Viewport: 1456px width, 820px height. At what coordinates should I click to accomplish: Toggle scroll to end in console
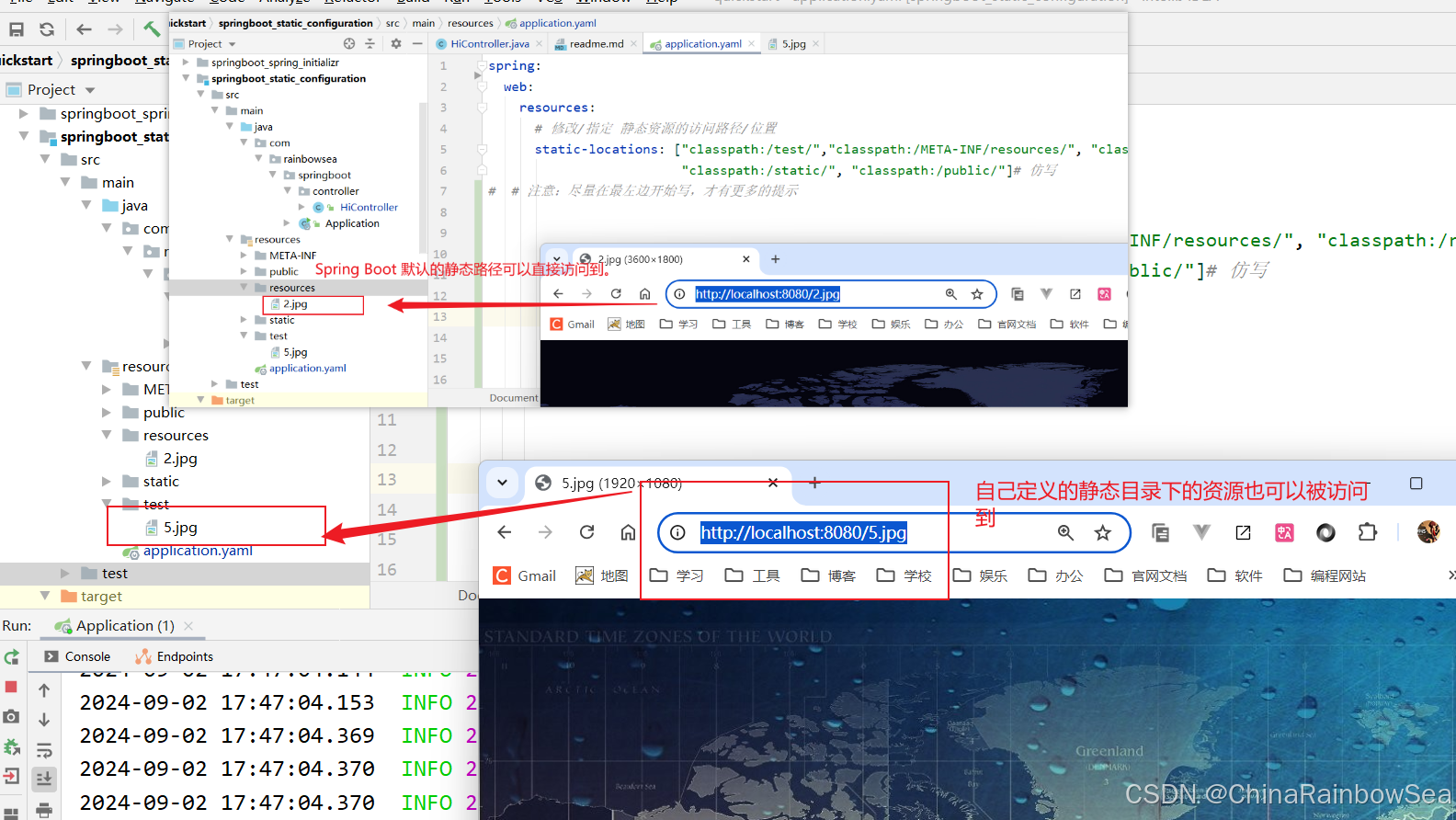tap(44, 780)
